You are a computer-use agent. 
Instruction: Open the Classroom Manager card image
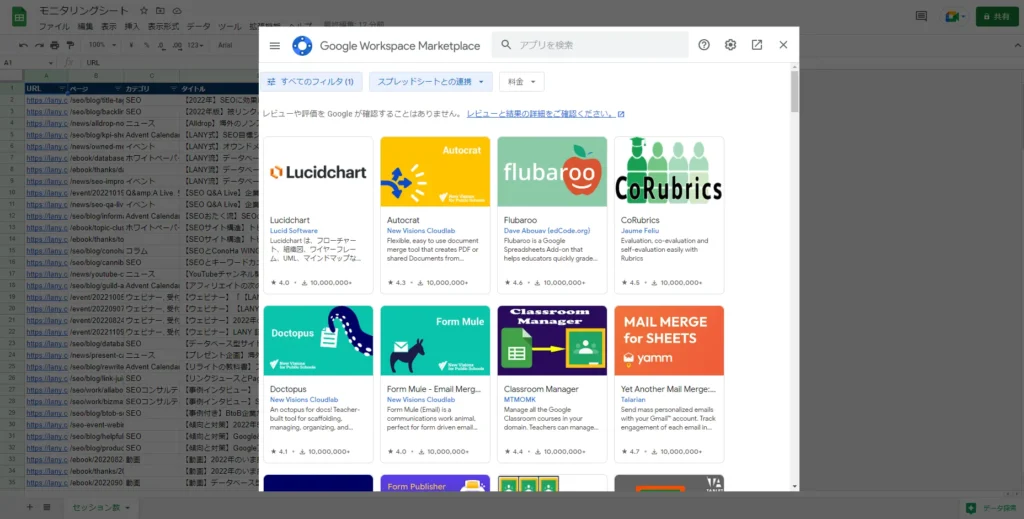pos(552,341)
